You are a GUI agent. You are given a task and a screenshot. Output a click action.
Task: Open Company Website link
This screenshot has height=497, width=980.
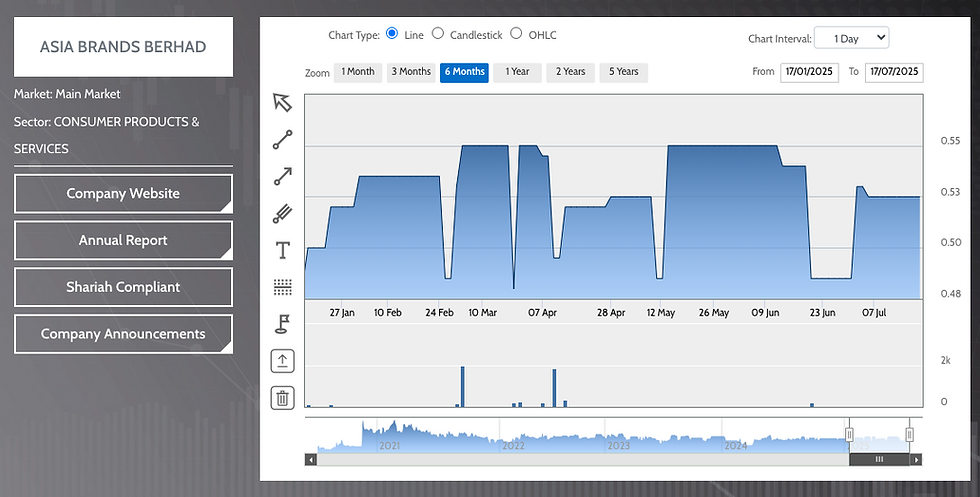[123, 194]
